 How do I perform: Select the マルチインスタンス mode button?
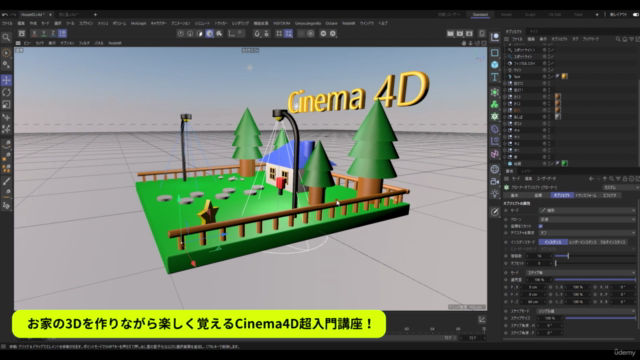coord(612,242)
